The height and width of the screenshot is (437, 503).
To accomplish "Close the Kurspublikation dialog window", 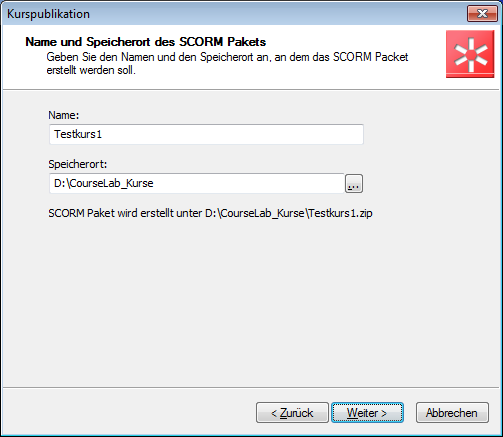I will 482,14.
